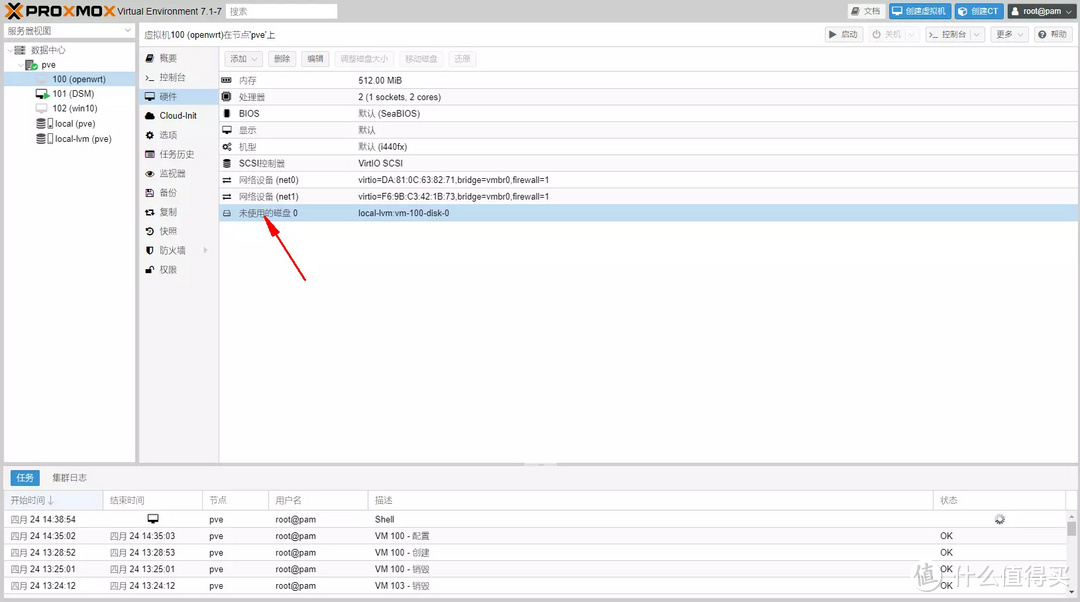Click the Backup (备份) floppy icon
Viewport: 1080px width, 602px height.
[149, 193]
